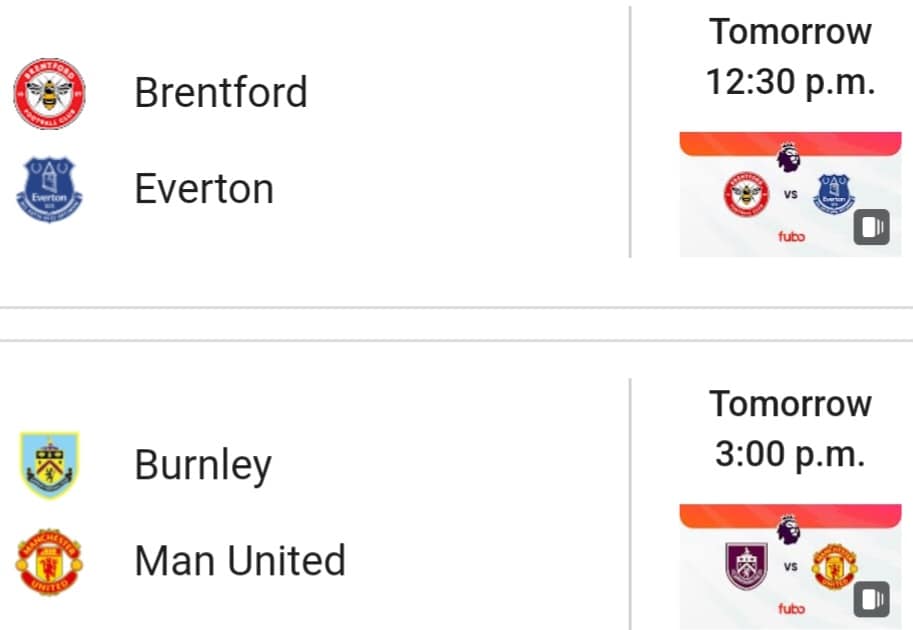Click Premier League lion logo on Burnley thumbnail
The width and height of the screenshot is (913, 630).
pos(788,530)
